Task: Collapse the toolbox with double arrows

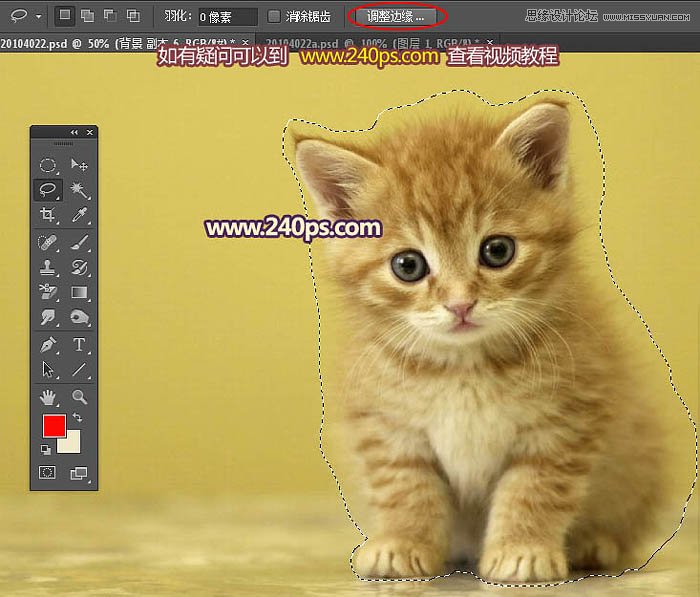Action: [x=74, y=132]
